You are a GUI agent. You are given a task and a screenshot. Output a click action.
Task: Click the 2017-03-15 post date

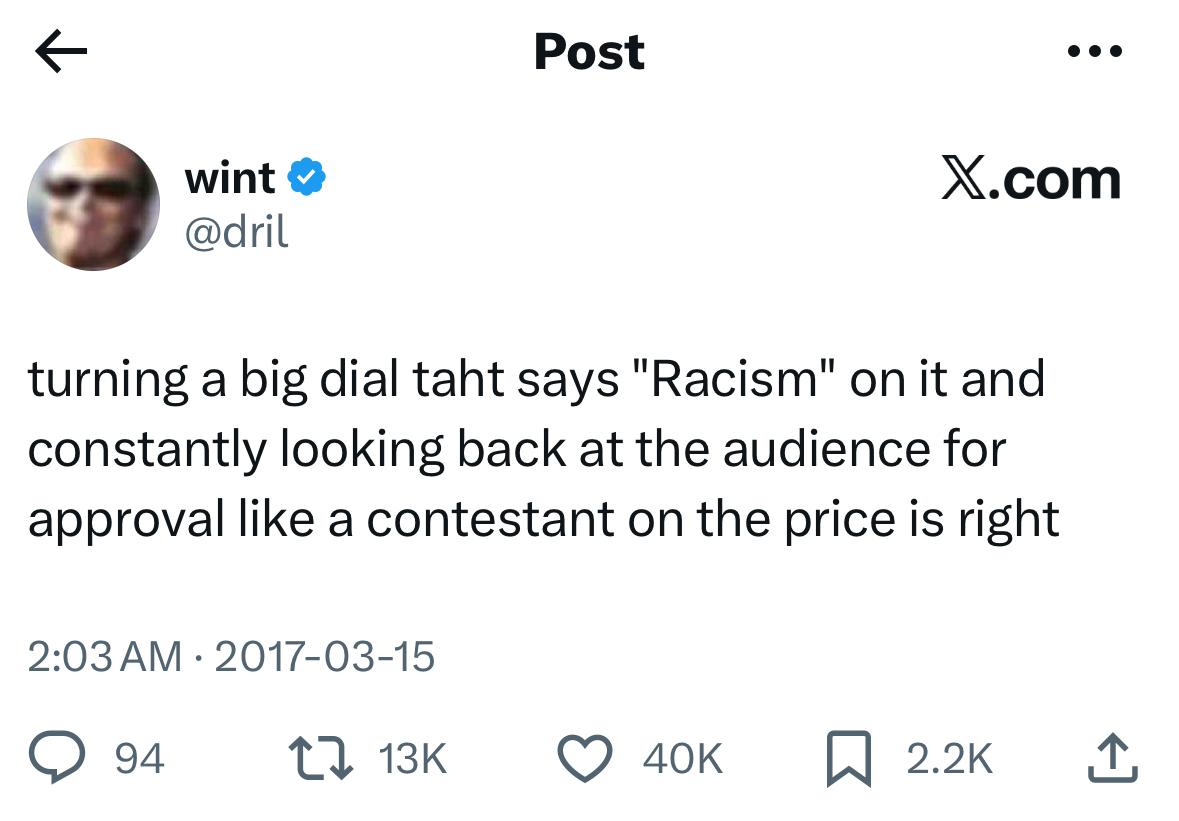click(x=324, y=657)
